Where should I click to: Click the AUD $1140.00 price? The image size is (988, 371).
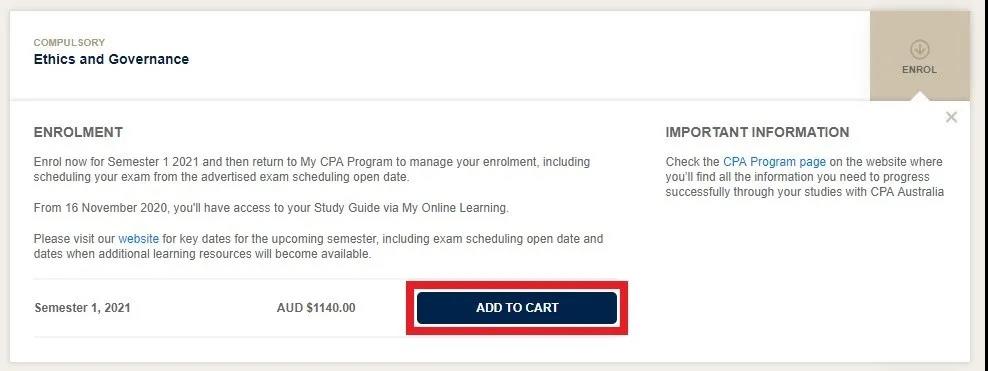[316, 308]
